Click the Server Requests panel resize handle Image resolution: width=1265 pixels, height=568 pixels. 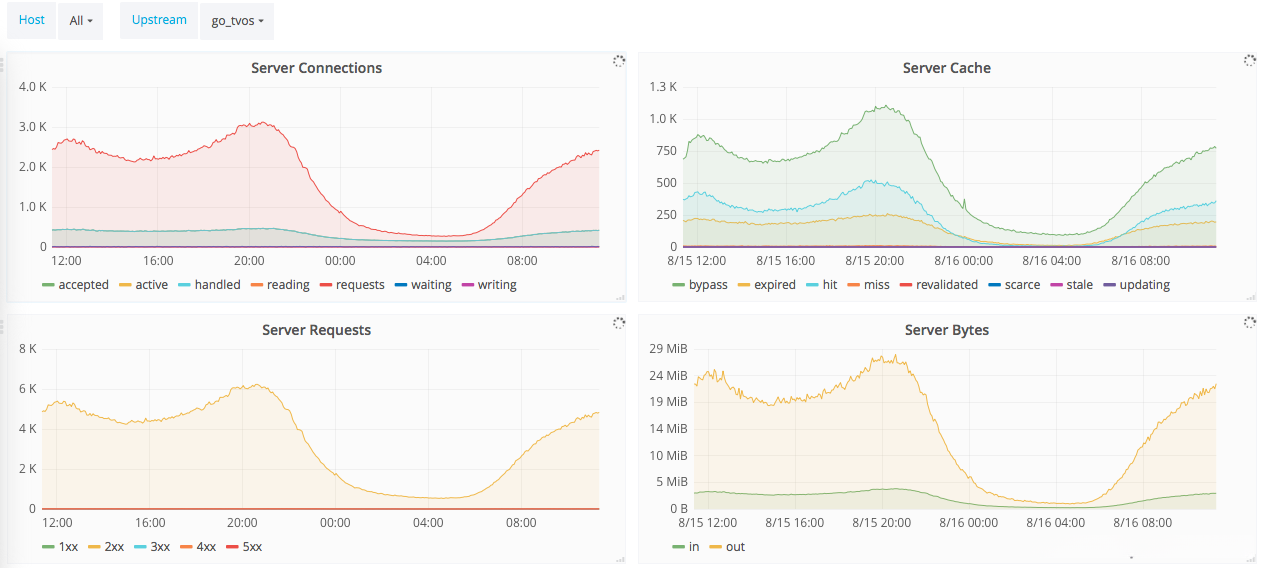[x=621, y=559]
